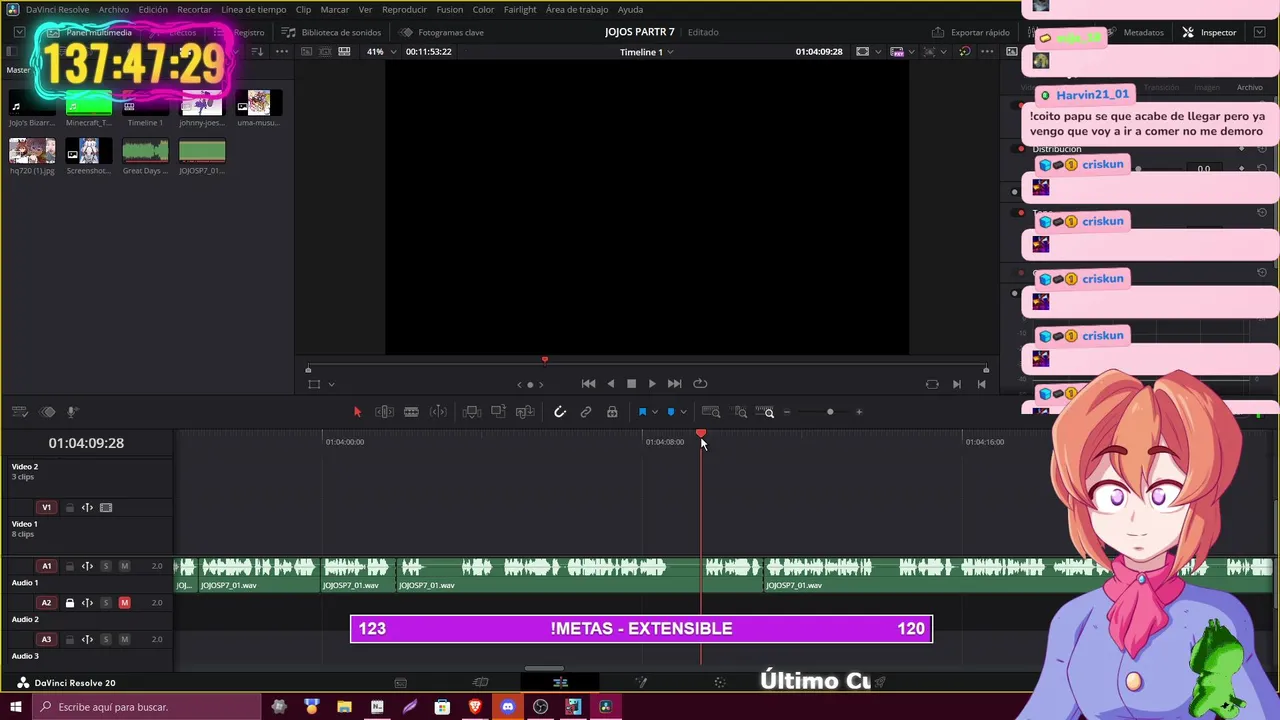
Task: Select the arrow Selection Mode tool
Action: click(x=357, y=412)
